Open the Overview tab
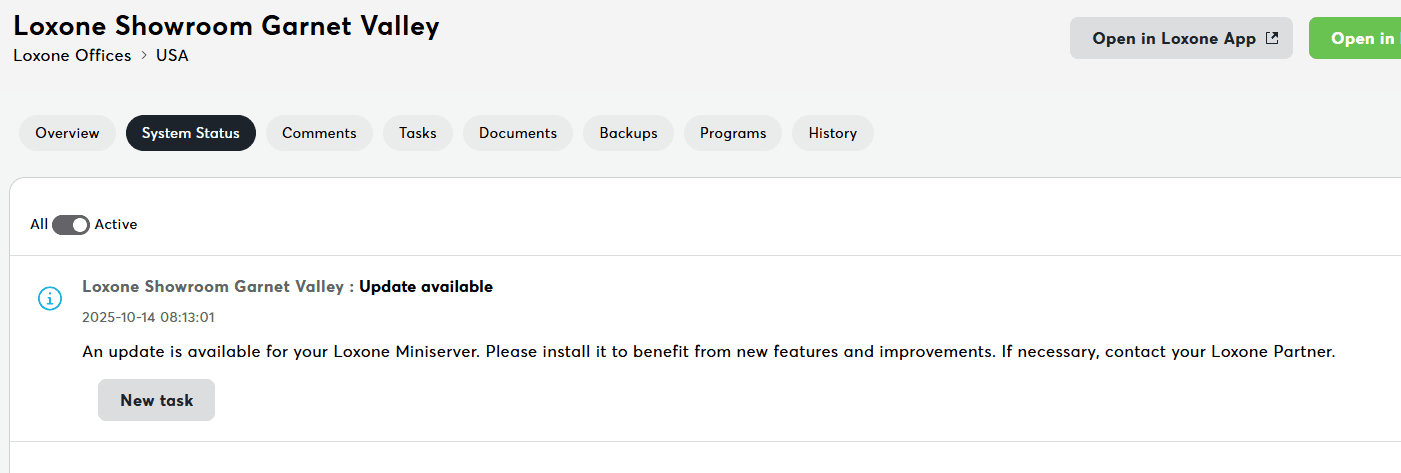This screenshot has height=473, width=1401. point(67,133)
